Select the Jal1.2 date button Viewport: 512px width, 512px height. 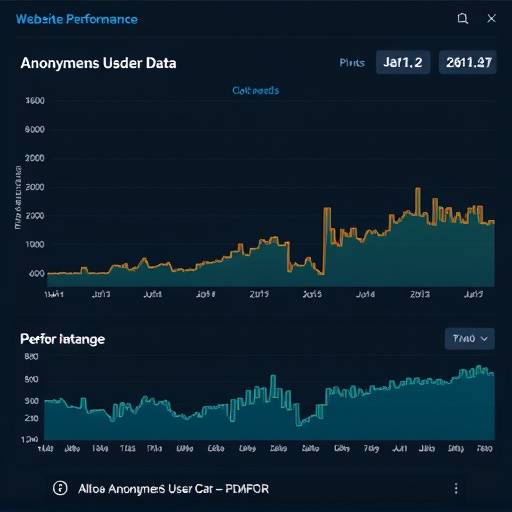pos(403,62)
